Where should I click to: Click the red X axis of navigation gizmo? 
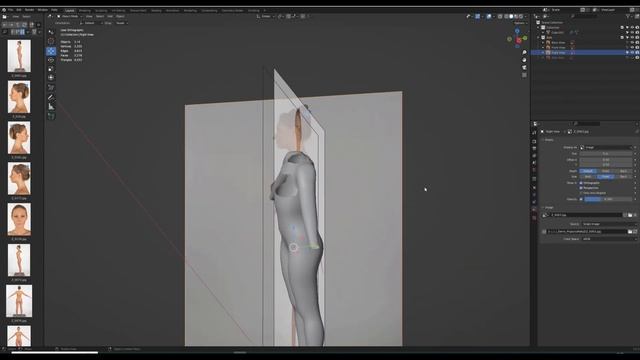coord(518,41)
